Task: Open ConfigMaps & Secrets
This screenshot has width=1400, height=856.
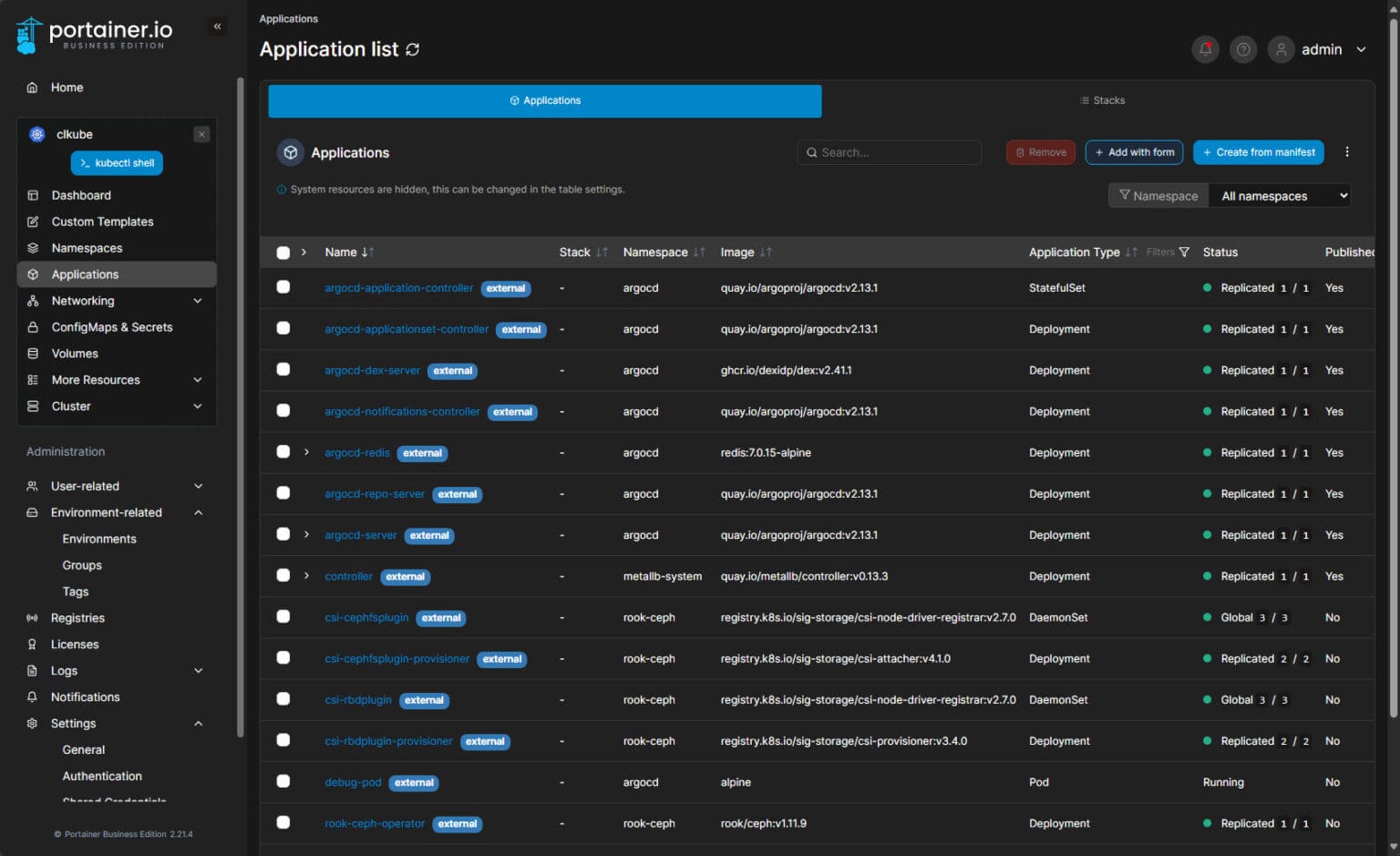Action: 112,326
